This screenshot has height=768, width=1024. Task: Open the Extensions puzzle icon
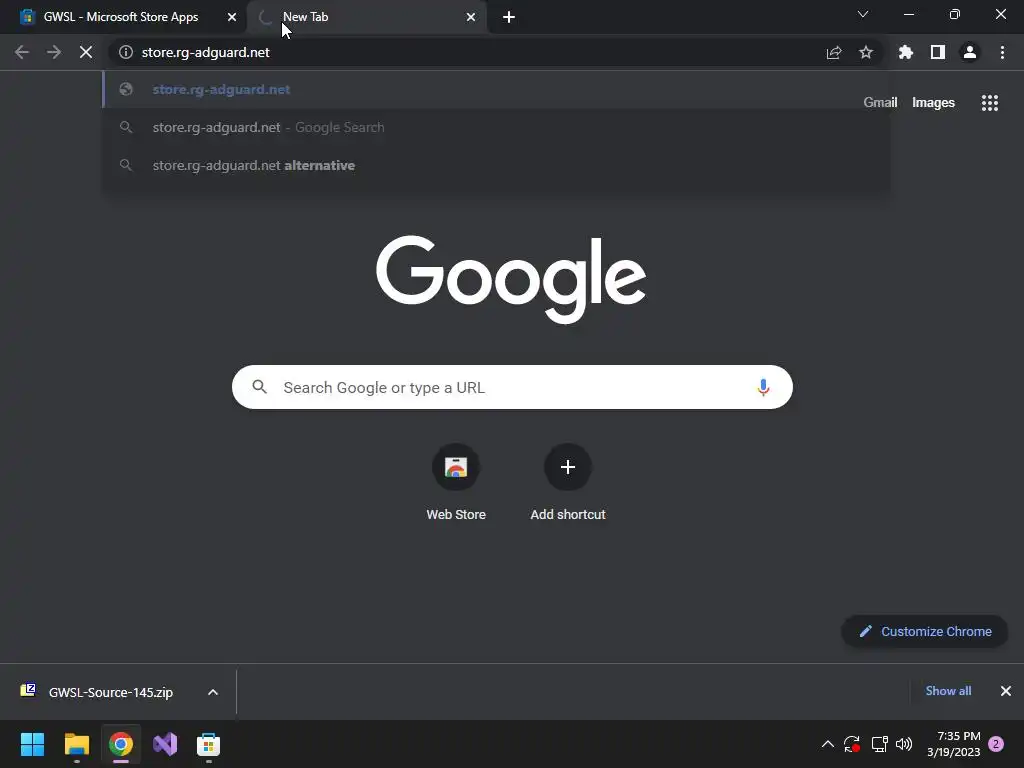(906, 52)
